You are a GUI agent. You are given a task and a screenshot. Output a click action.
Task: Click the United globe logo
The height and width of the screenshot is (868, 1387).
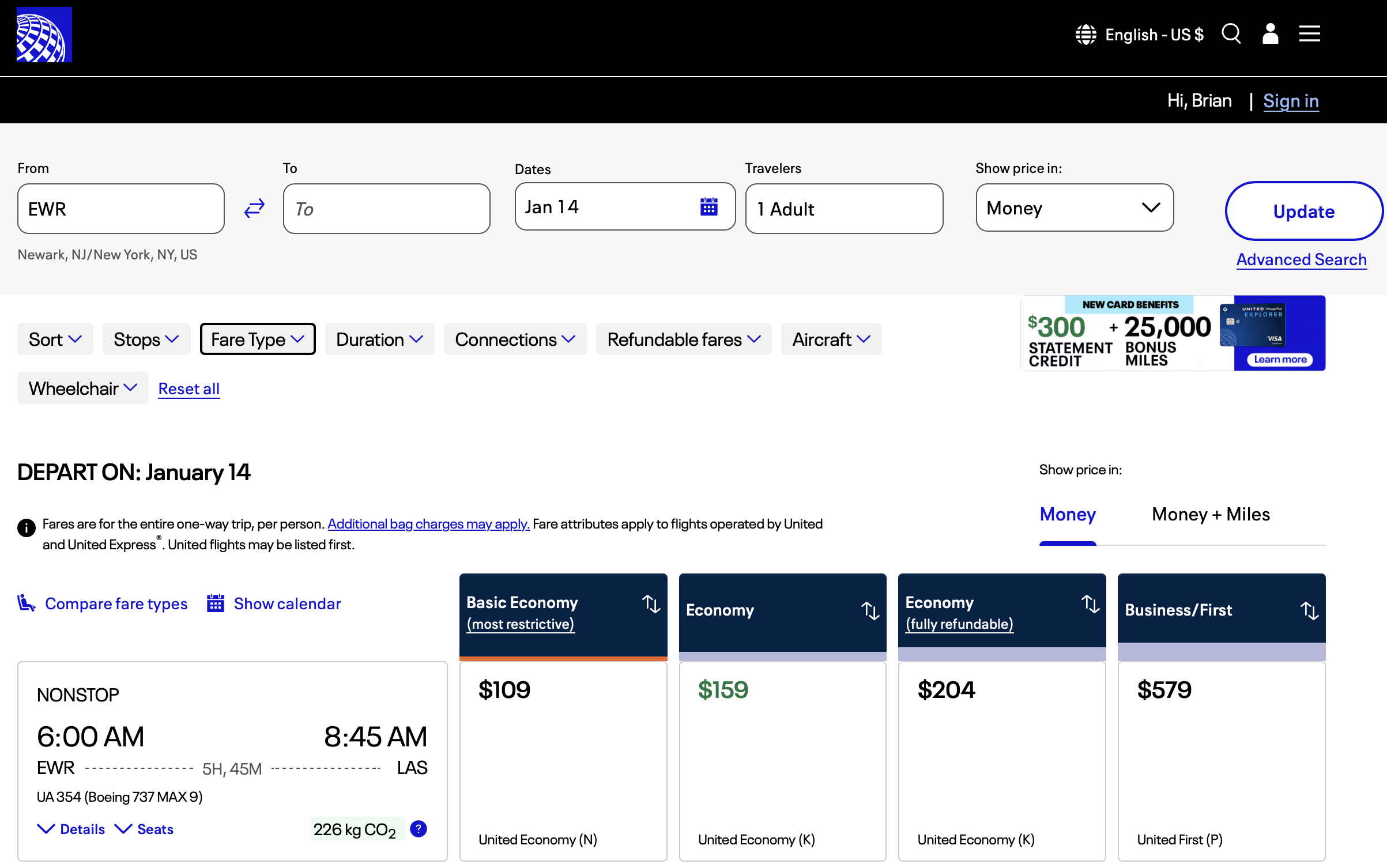pyautogui.click(x=44, y=35)
